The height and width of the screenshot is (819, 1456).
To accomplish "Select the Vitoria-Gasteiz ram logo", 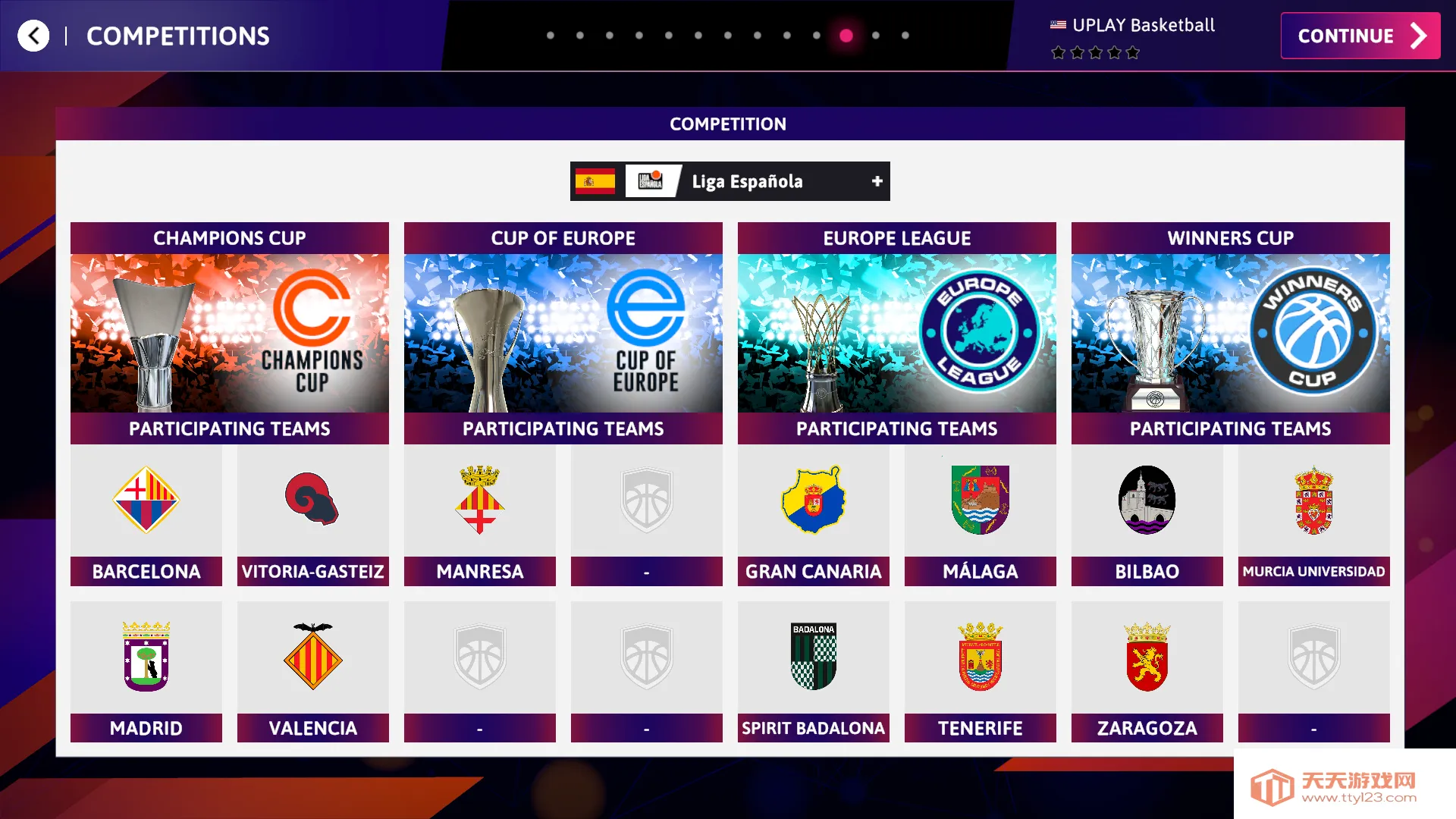I will [312, 499].
